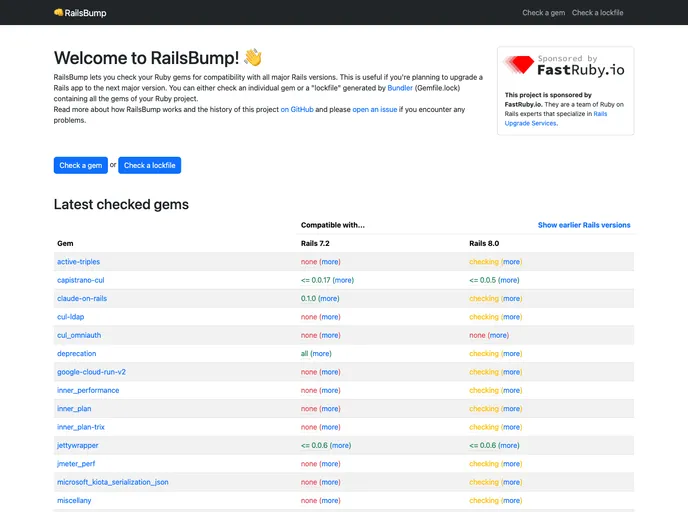Click more for deprecation Rails 8.0

tap(512, 354)
